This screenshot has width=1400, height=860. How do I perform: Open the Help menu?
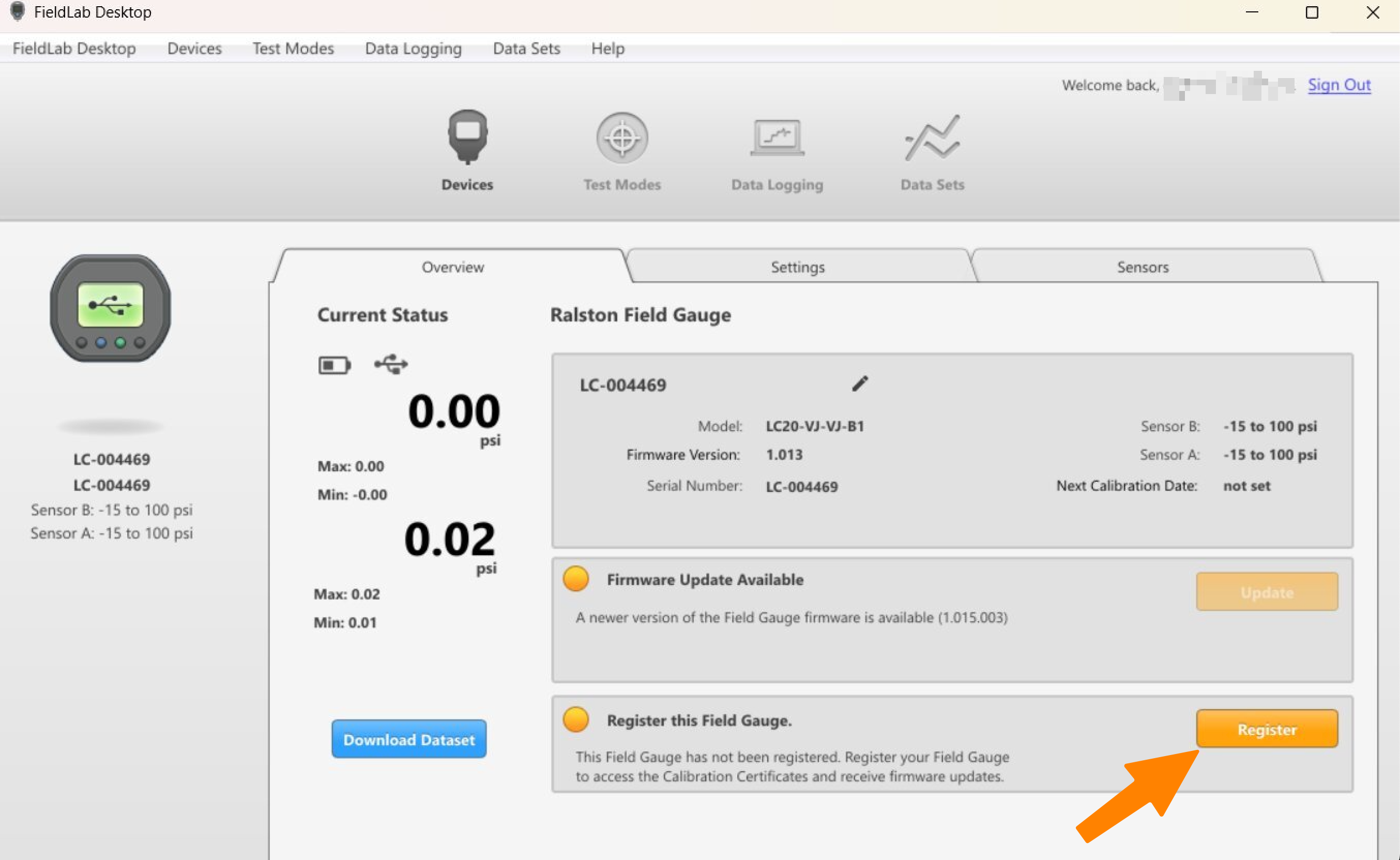(x=607, y=49)
